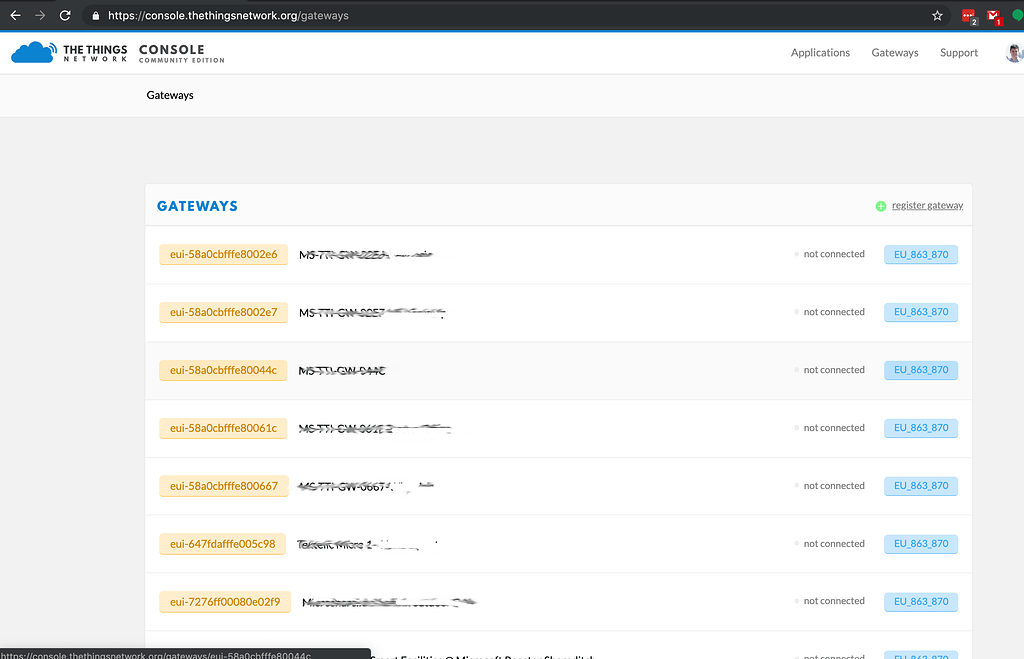Screen dimensions: 1024x659
Task: Open the profile avatar menu
Action: click(x=1013, y=52)
